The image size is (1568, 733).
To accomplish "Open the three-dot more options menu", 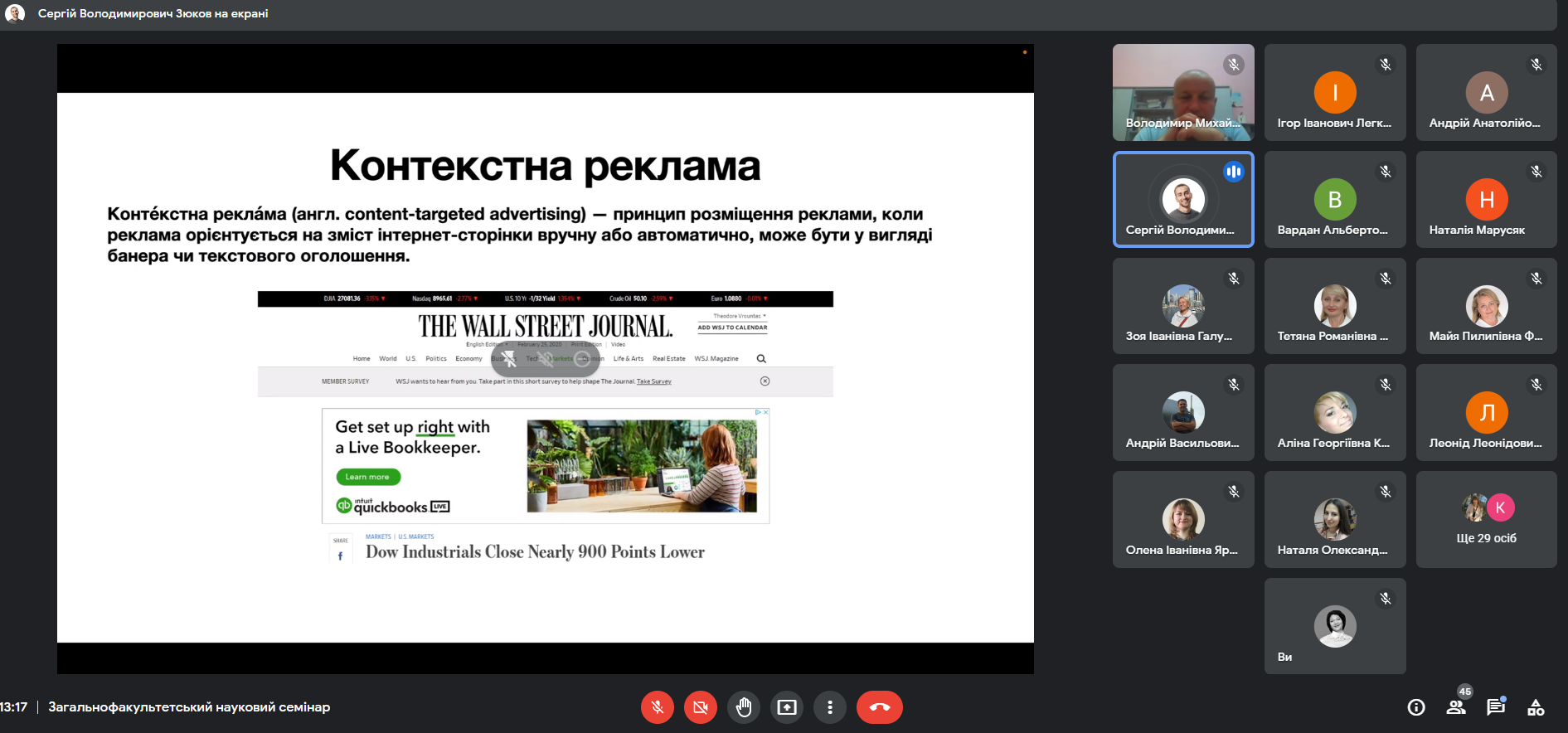I will [x=830, y=707].
